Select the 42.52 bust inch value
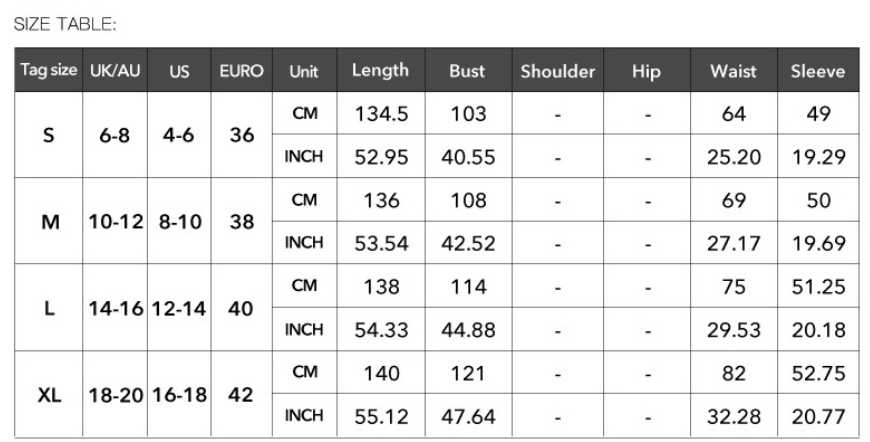 click(468, 243)
